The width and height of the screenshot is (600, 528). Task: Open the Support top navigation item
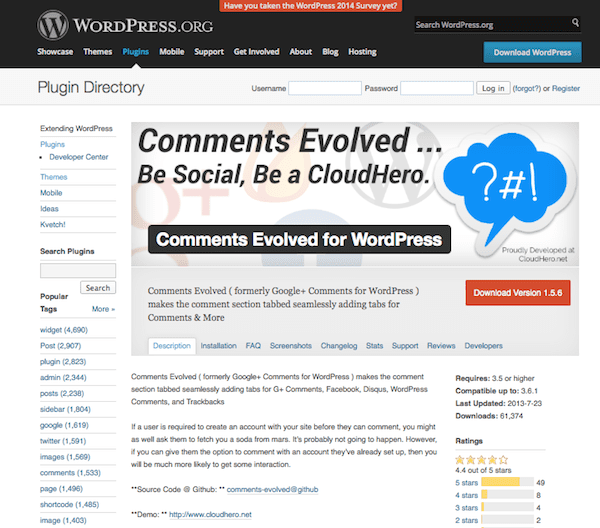click(209, 52)
